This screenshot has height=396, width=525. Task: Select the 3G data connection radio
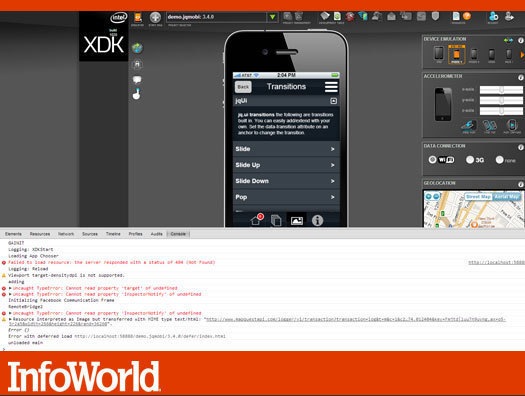click(470, 160)
